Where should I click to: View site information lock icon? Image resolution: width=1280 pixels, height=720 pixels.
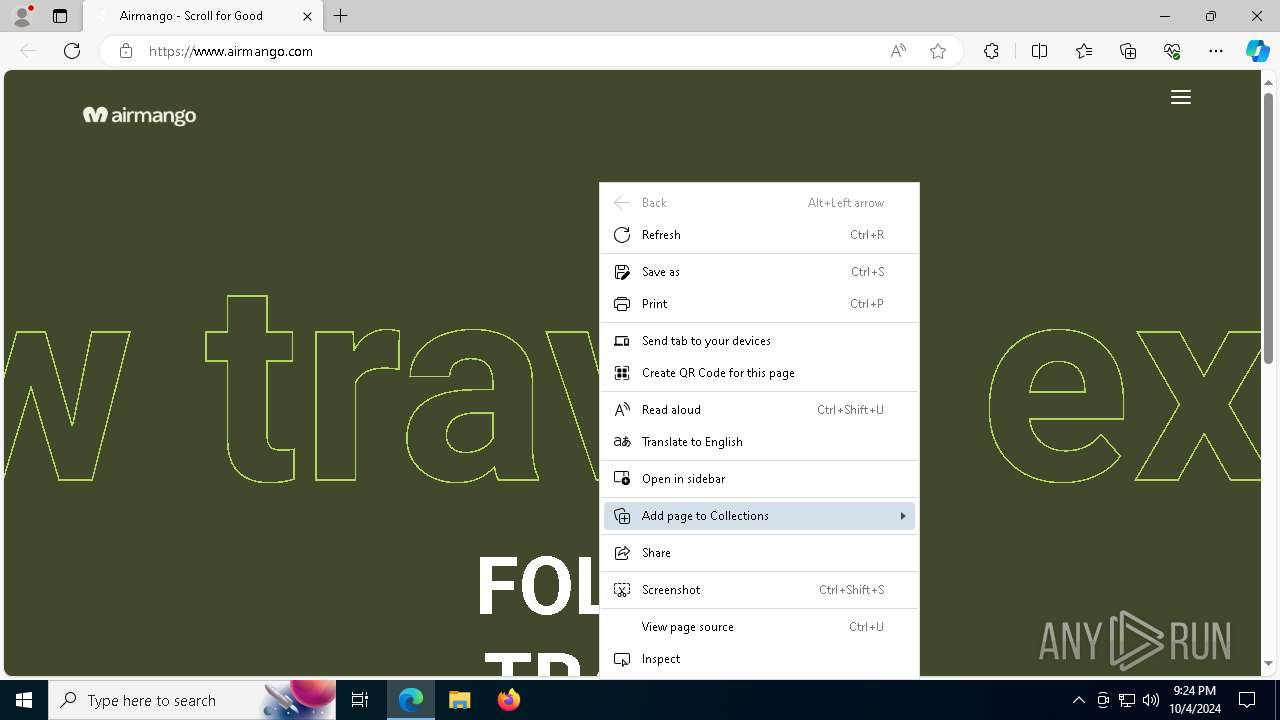pos(126,51)
